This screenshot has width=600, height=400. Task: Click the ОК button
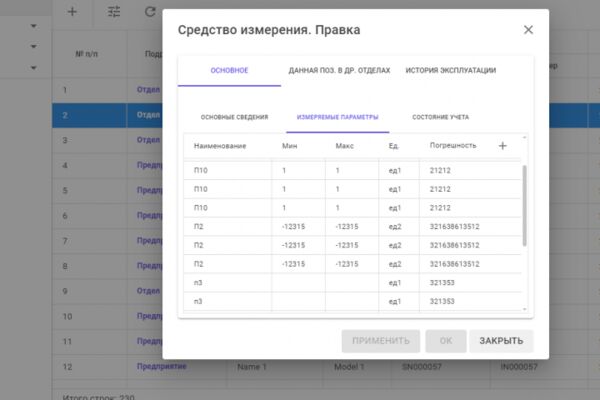pyautogui.click(x=446, y=341)
